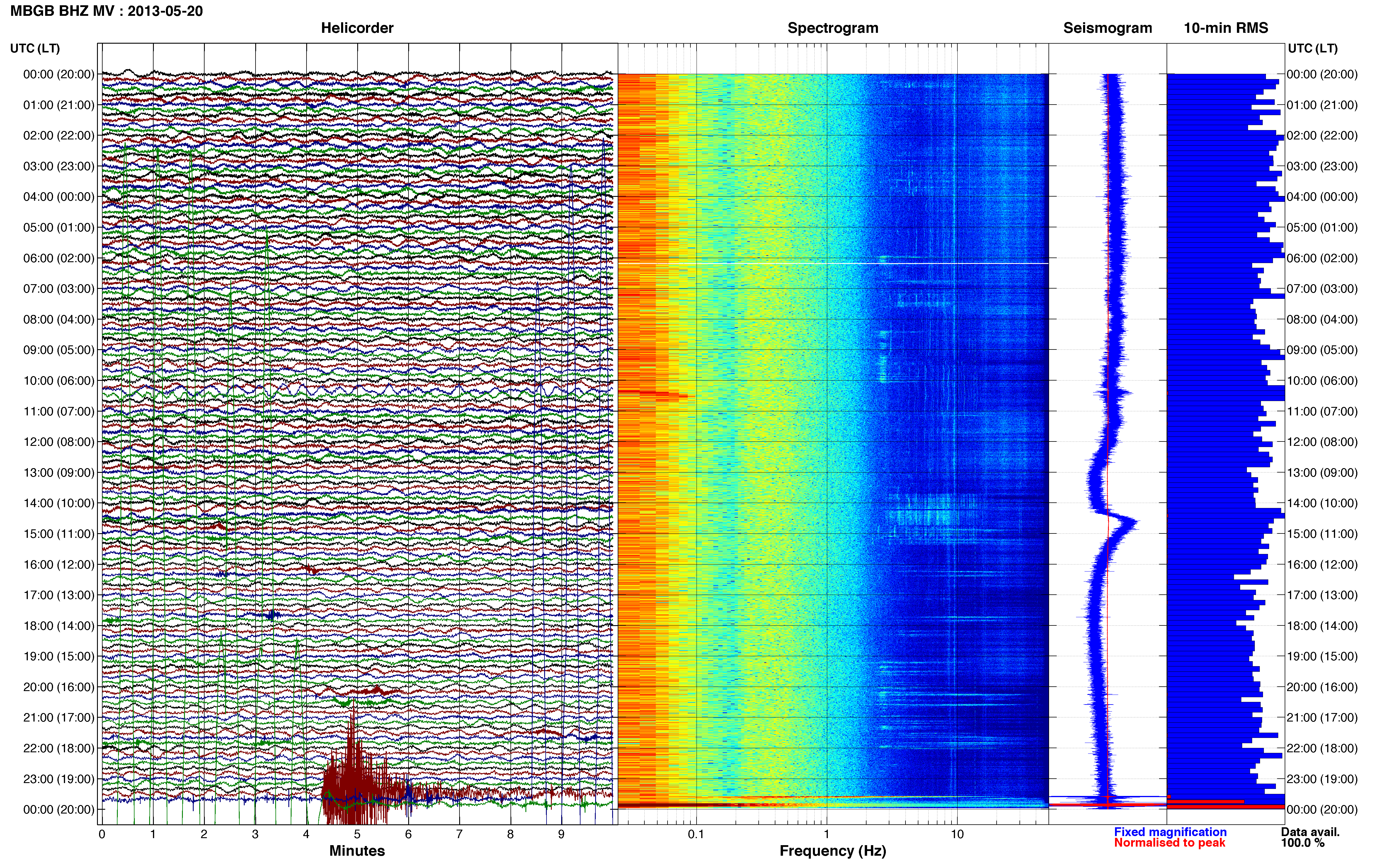
Task: Click the left 07:00 (03:00) time label
Action: 59,289
